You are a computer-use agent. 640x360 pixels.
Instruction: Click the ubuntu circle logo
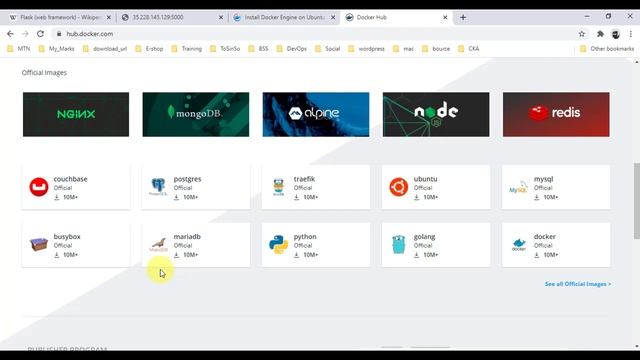pyautogui.click(x=398, y=187)
